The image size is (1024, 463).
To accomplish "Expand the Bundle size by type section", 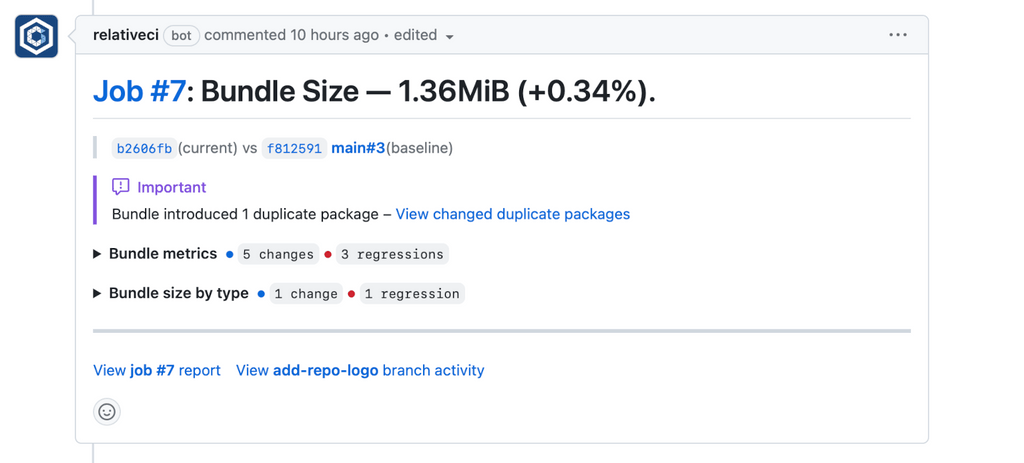I will coord(97,294).
